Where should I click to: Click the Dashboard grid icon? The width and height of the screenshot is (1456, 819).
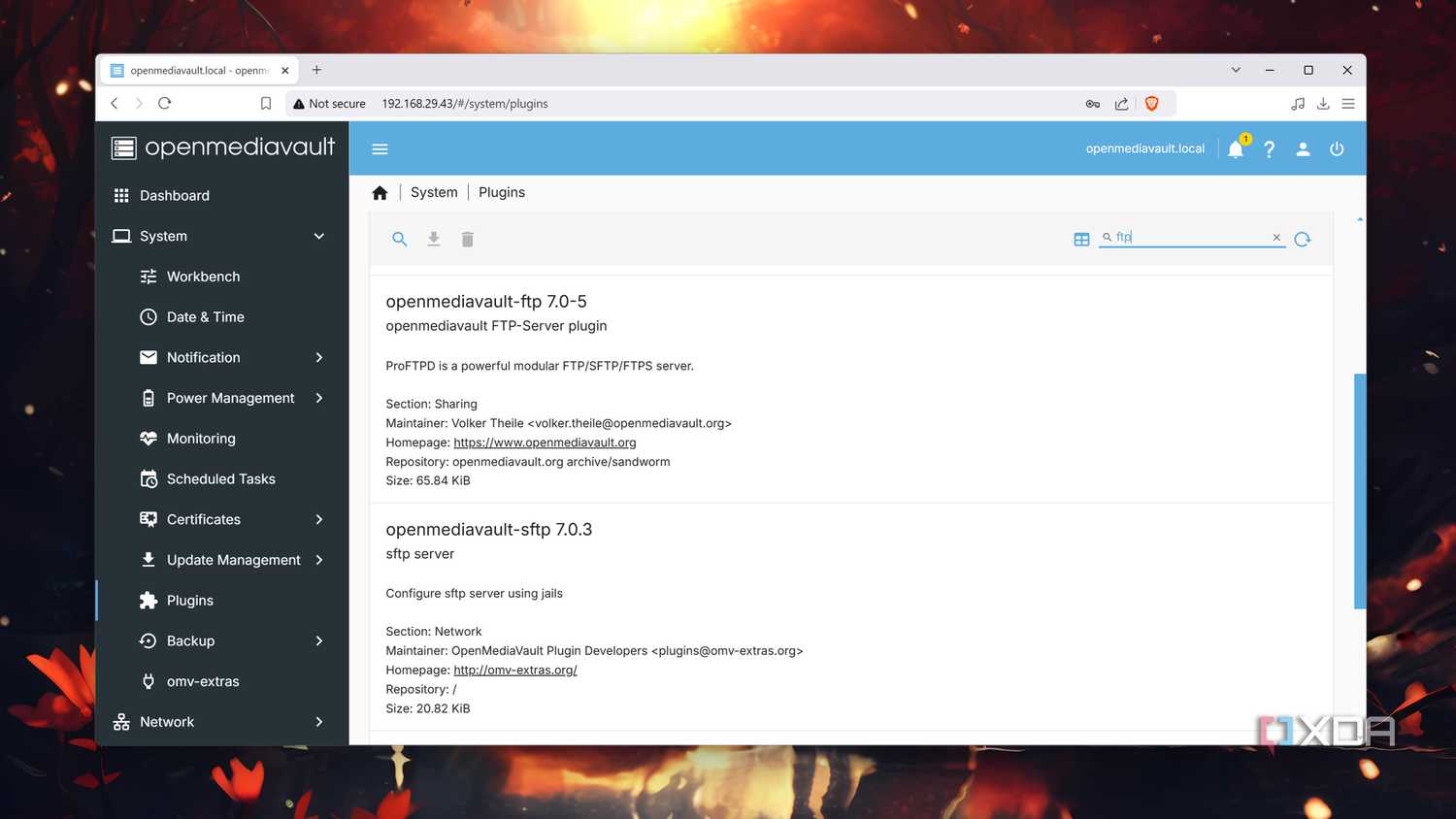121,195
